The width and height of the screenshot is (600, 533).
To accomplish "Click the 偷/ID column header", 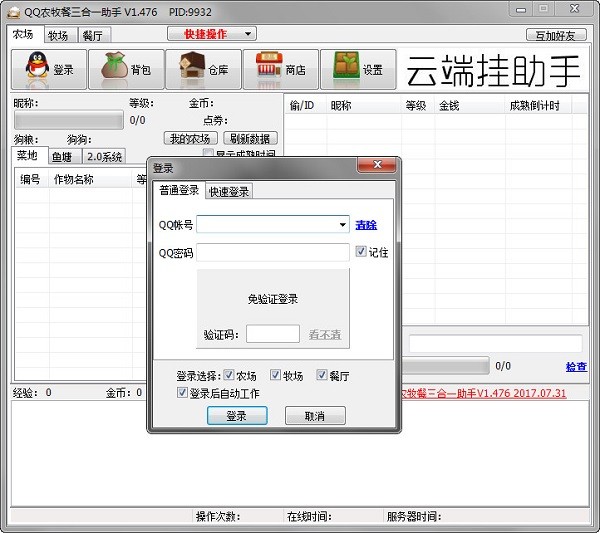I will tap(305, 106).
